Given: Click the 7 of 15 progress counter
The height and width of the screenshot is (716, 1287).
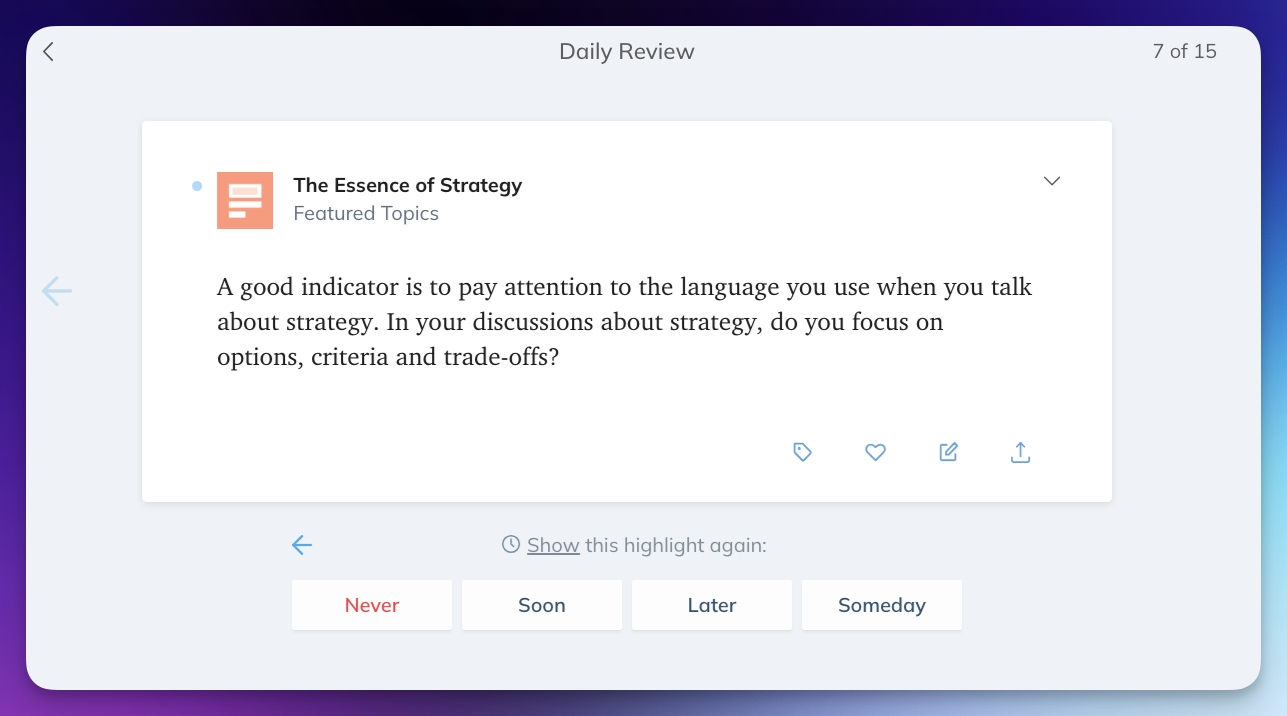Looking at the screenshot, I should 1184,52.
